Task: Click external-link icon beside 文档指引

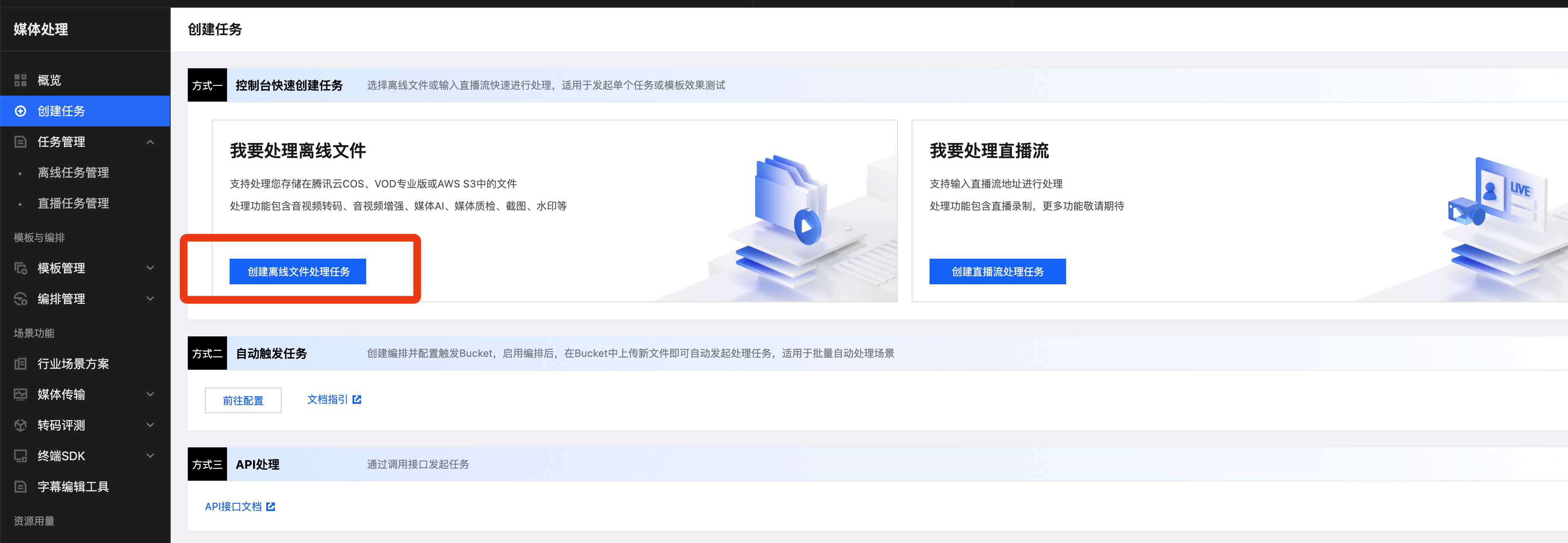Action: 357,399
